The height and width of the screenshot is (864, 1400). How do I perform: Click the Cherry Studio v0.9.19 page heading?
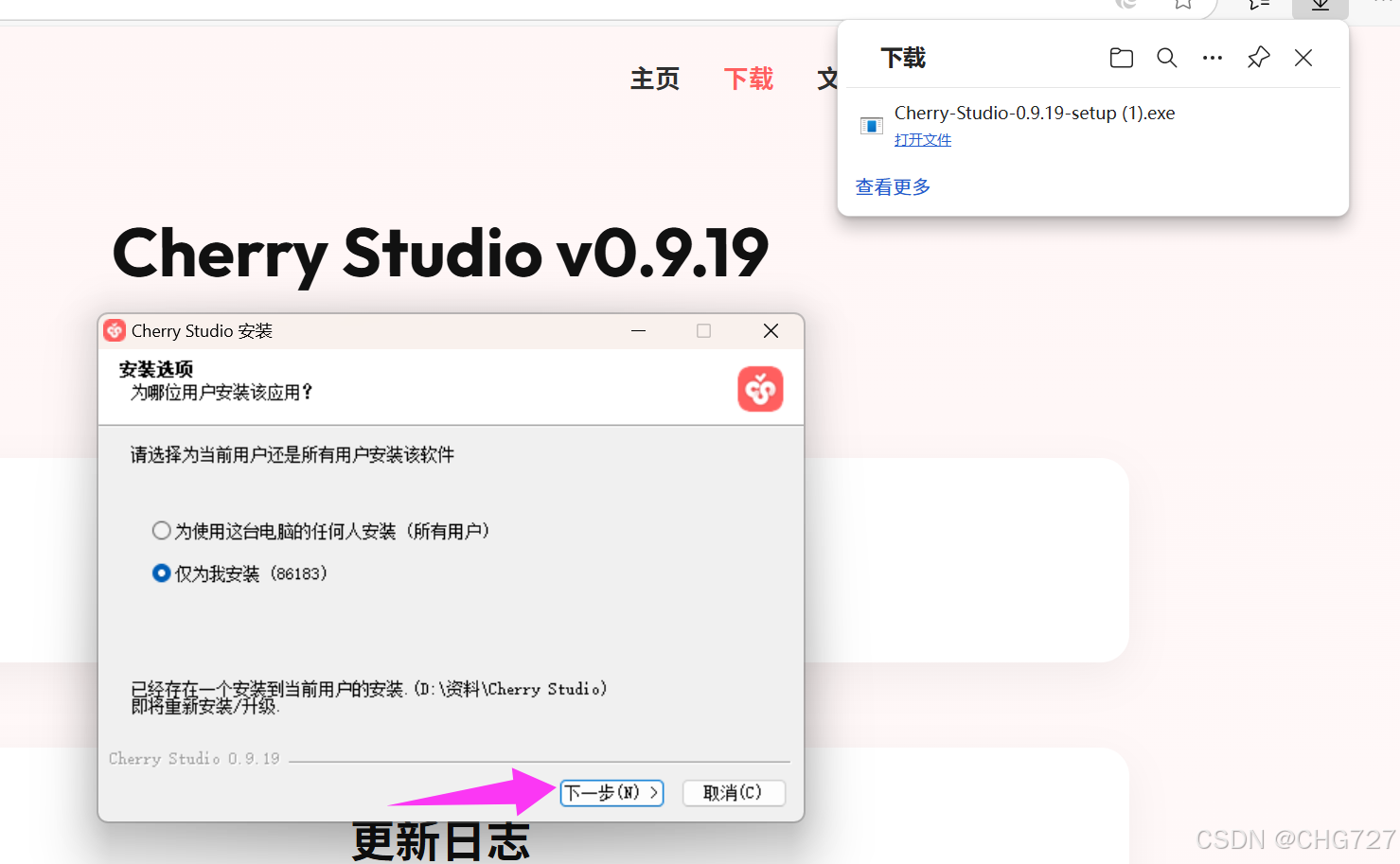(x=440, y=254)
